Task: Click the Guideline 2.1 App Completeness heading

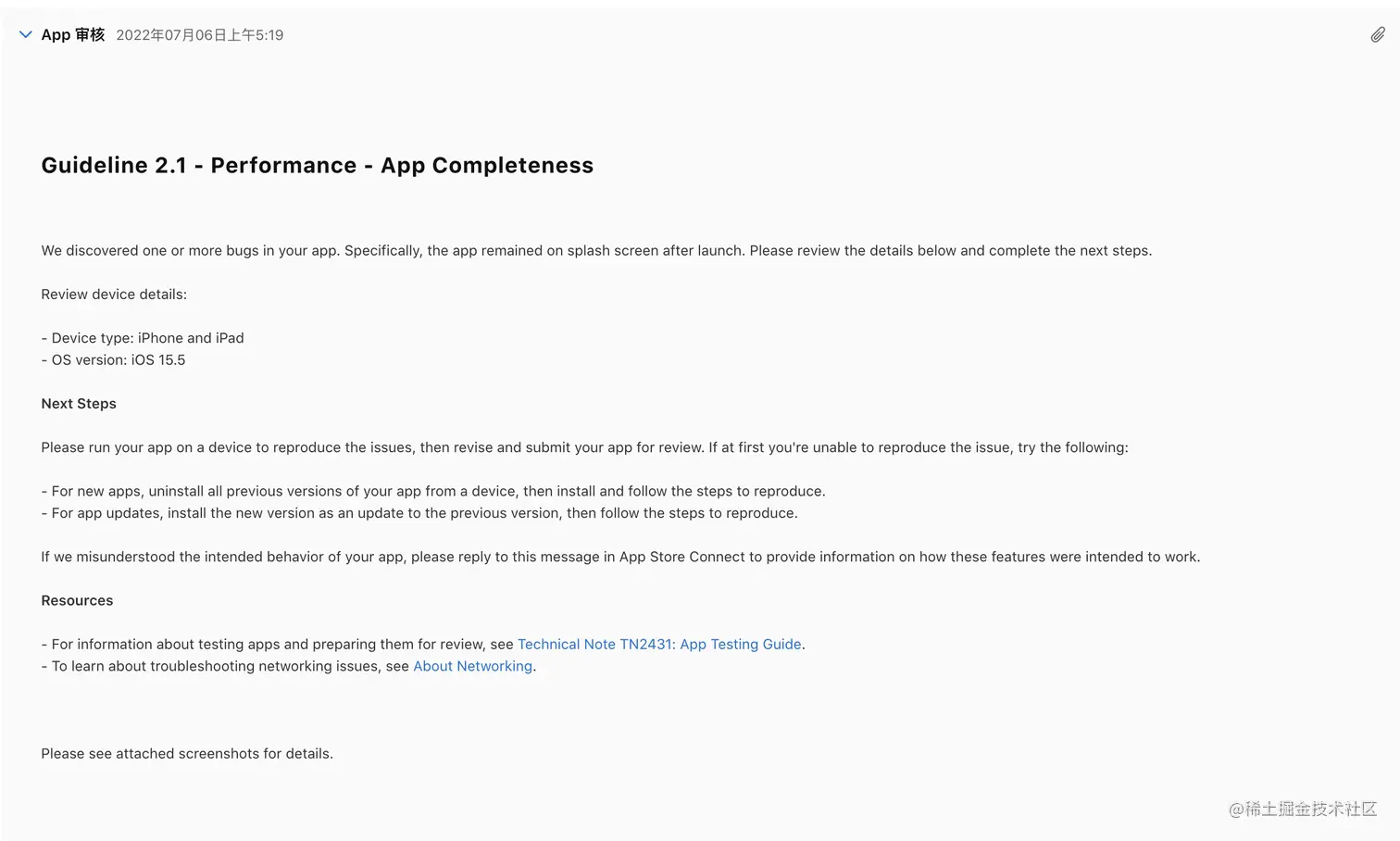Action: (317, 166)
